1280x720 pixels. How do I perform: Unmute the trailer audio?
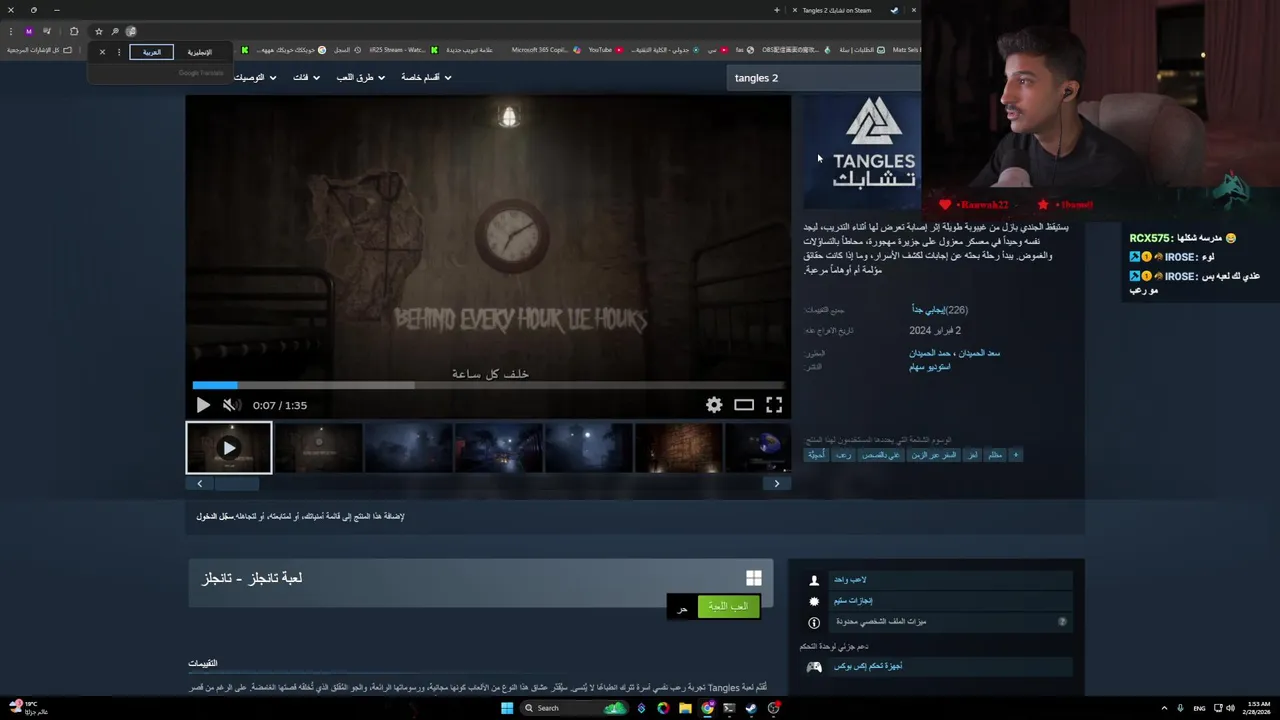point(231,405)
